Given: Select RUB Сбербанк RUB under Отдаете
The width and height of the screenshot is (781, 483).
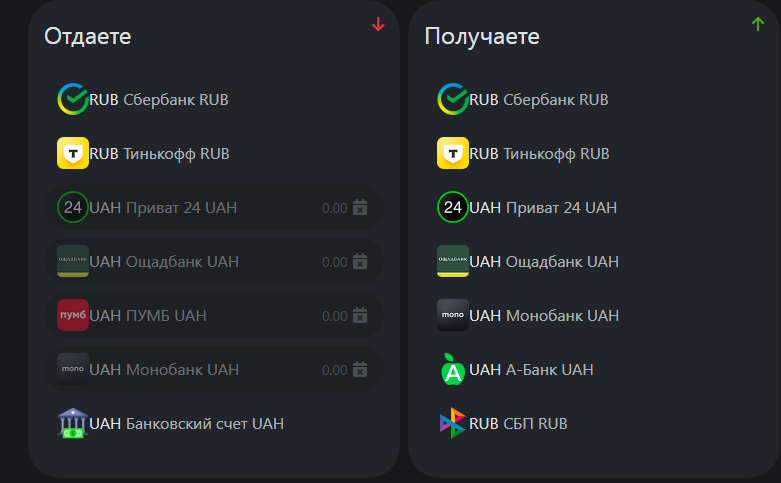Looking at the screenshot, I should point(214,100).
